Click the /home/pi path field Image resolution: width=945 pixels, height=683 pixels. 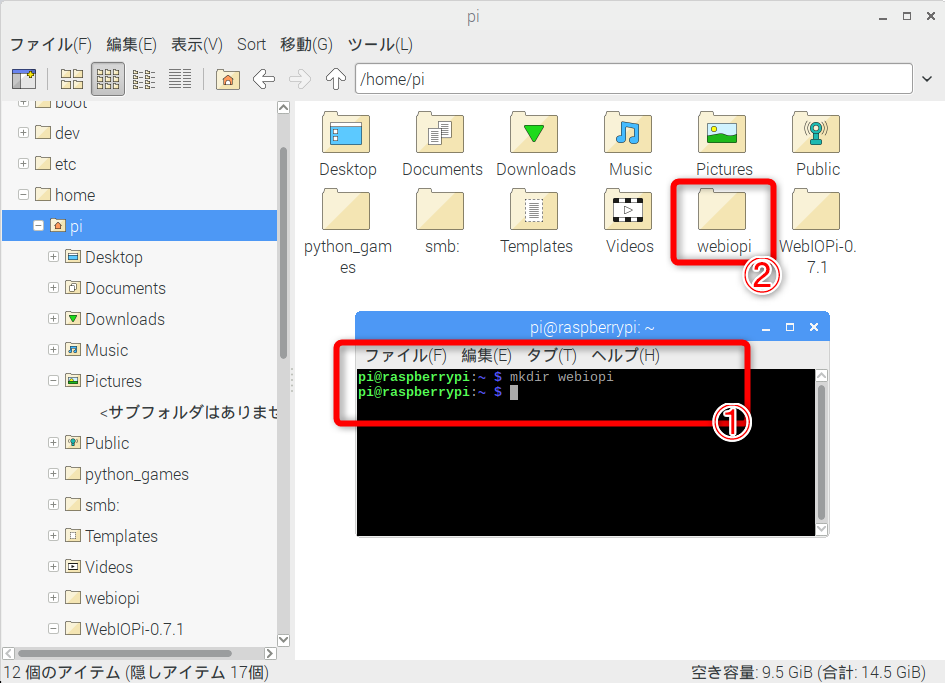[x=633, y=79]
